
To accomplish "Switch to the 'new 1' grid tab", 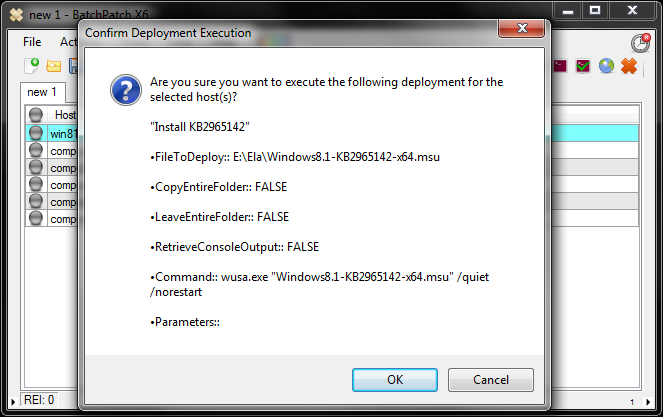I will pyautogui.click(x=42, y=92).
